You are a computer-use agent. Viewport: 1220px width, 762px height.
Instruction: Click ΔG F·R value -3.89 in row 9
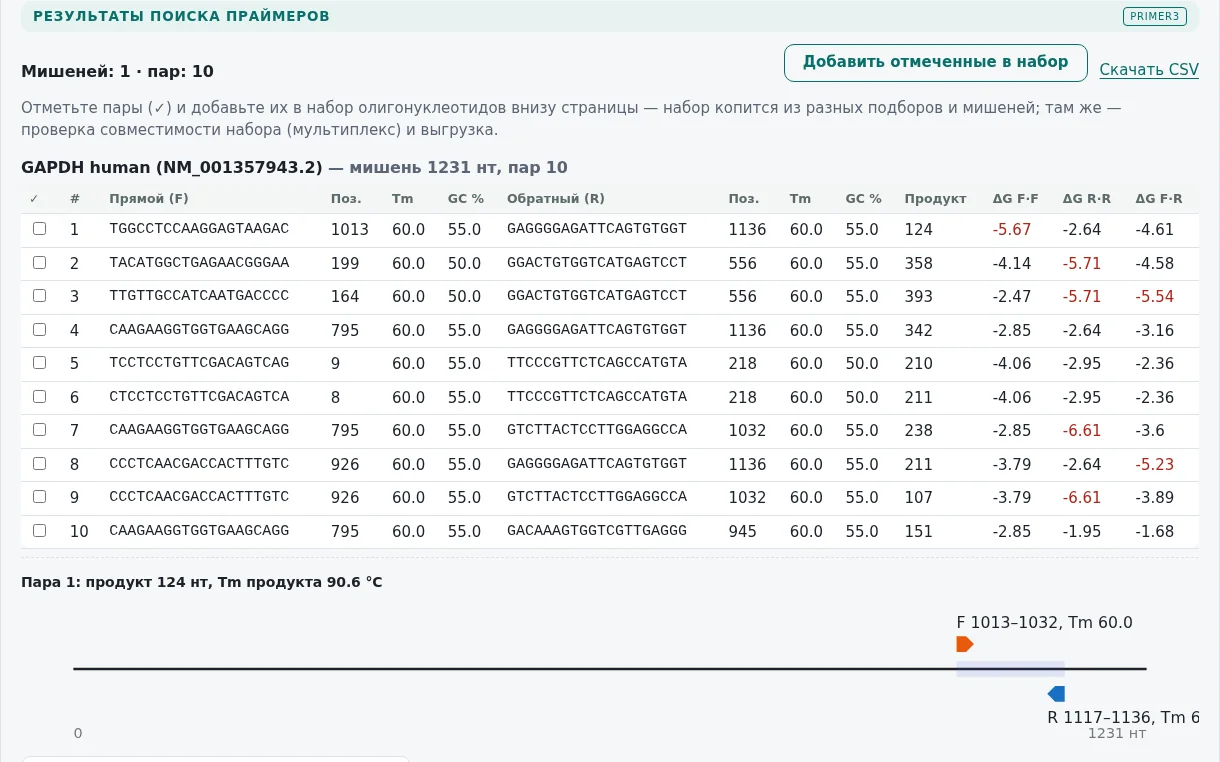pyautogui.click(x=1155, y=498)
